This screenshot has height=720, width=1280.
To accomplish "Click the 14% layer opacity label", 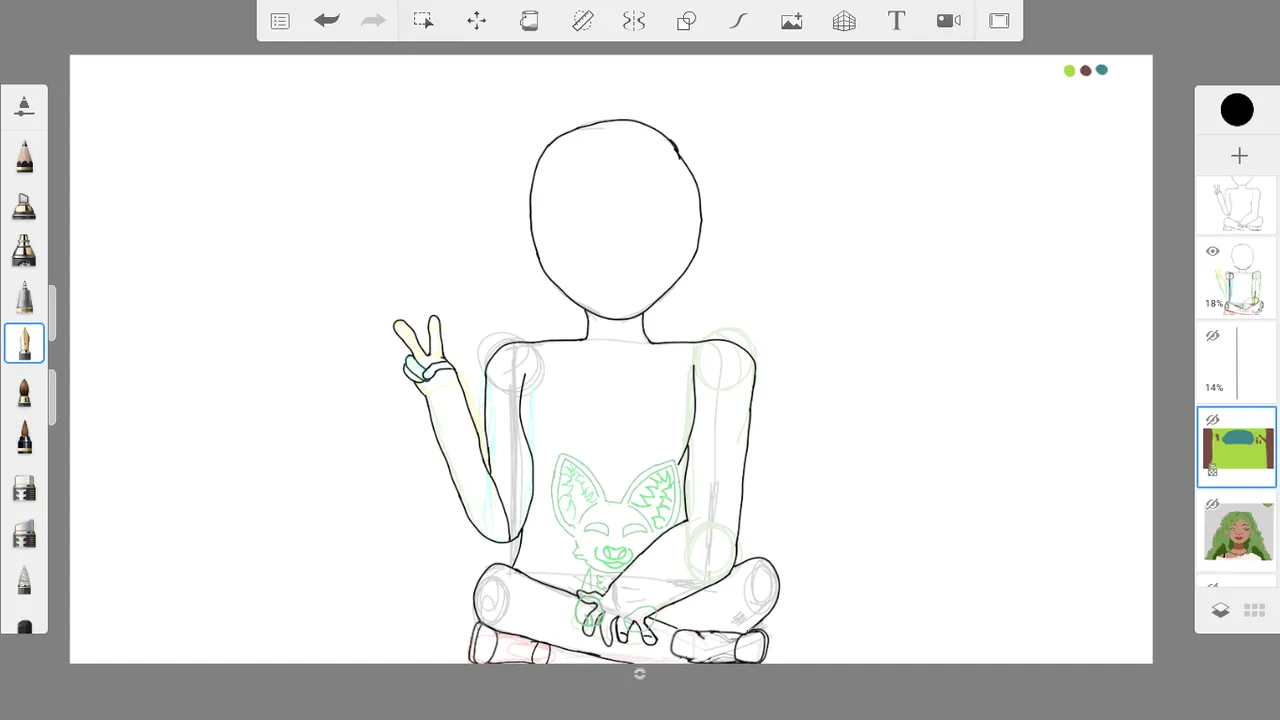I will point(1214,387).
